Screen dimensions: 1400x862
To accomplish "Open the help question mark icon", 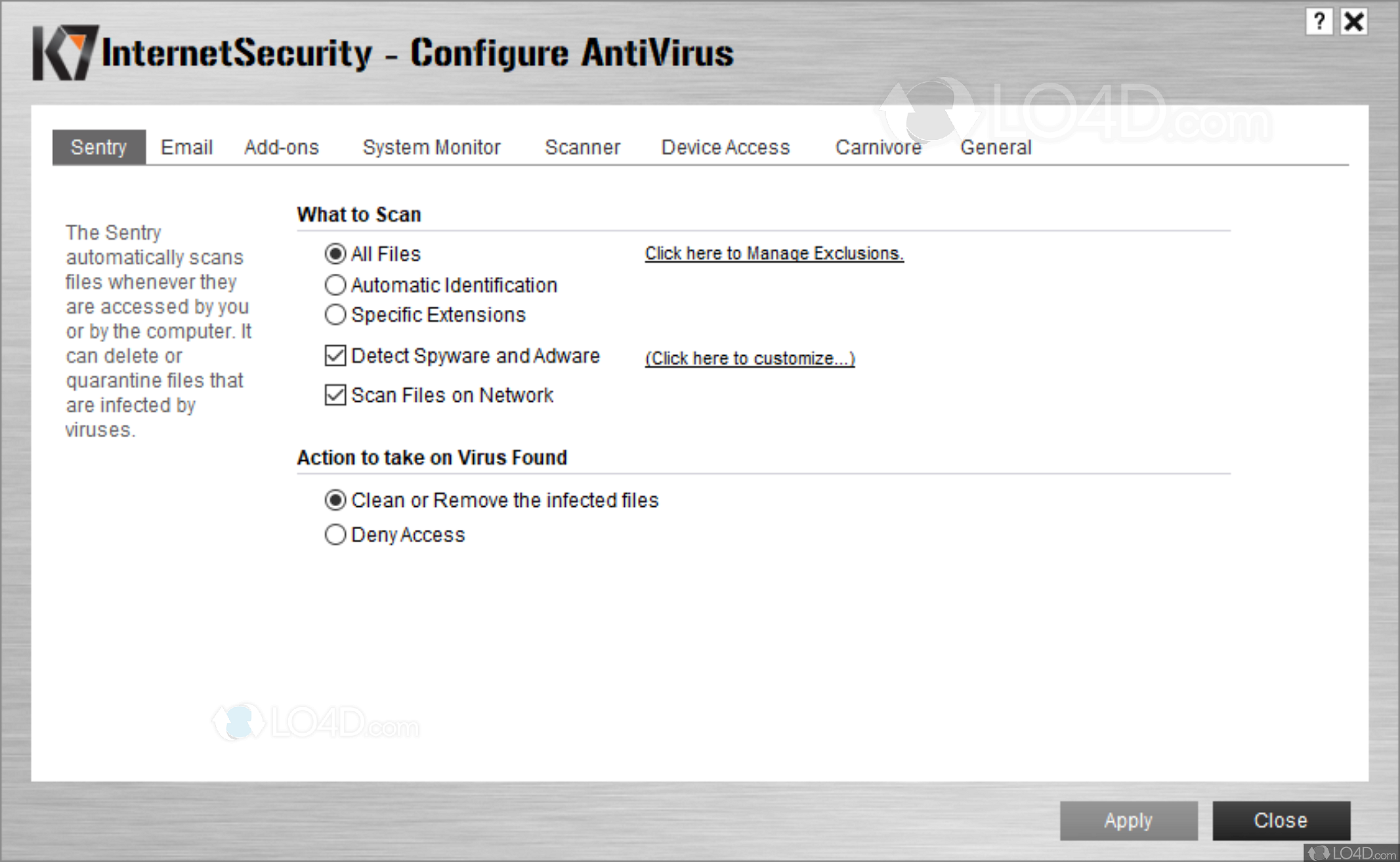I will click(x=1319, y=22).
